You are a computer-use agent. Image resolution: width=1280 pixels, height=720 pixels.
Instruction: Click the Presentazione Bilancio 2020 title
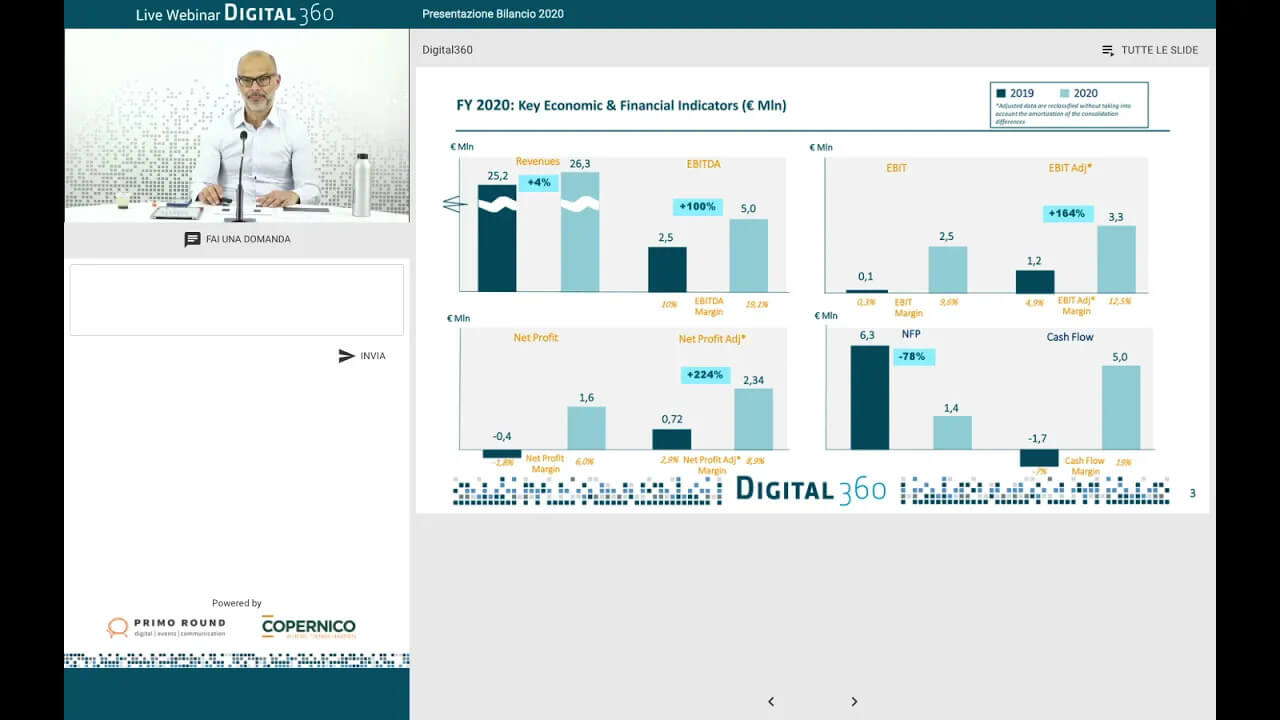(x=493, y=14)
